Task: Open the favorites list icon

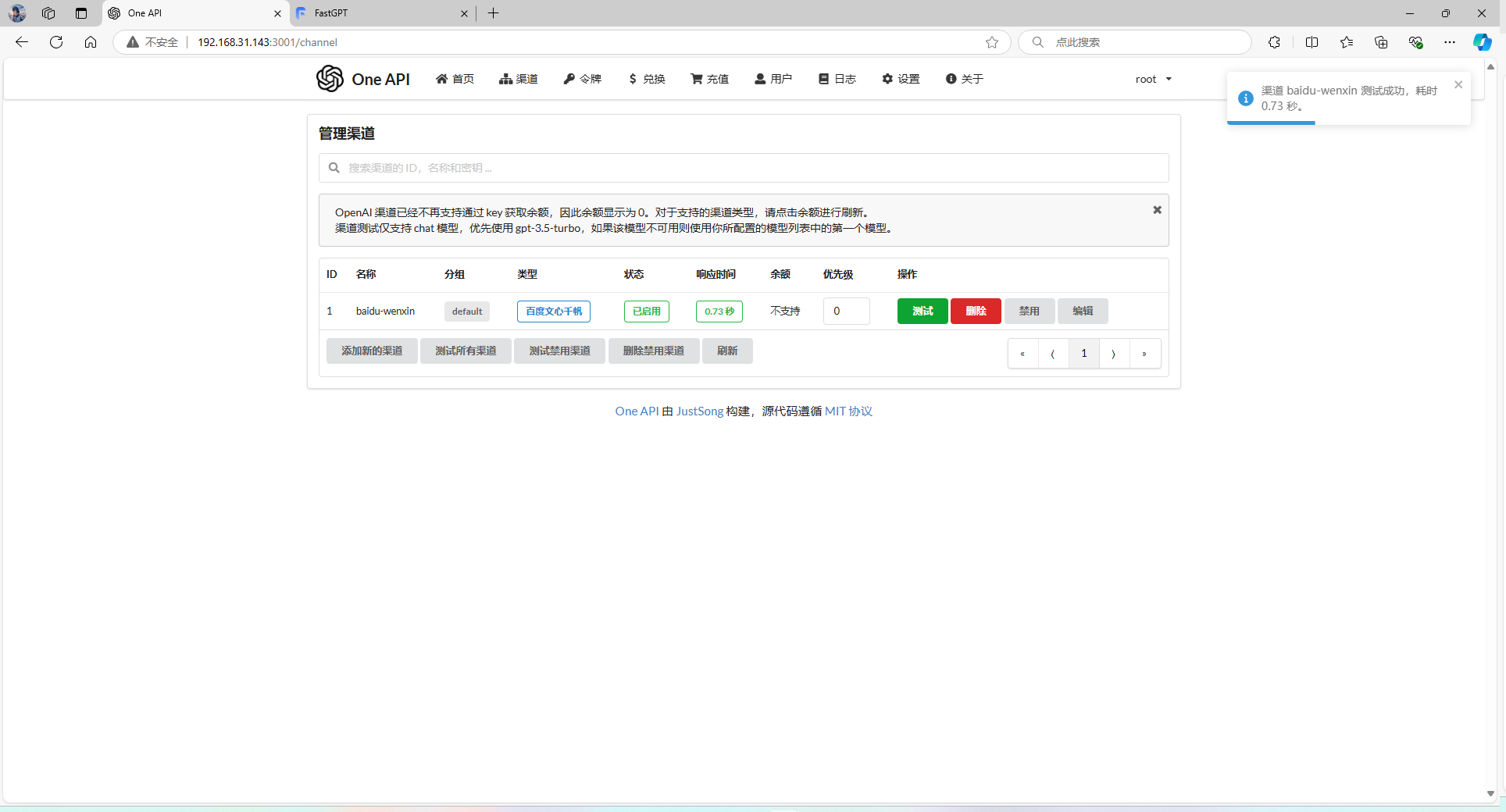Action: tap(1347, 42)
